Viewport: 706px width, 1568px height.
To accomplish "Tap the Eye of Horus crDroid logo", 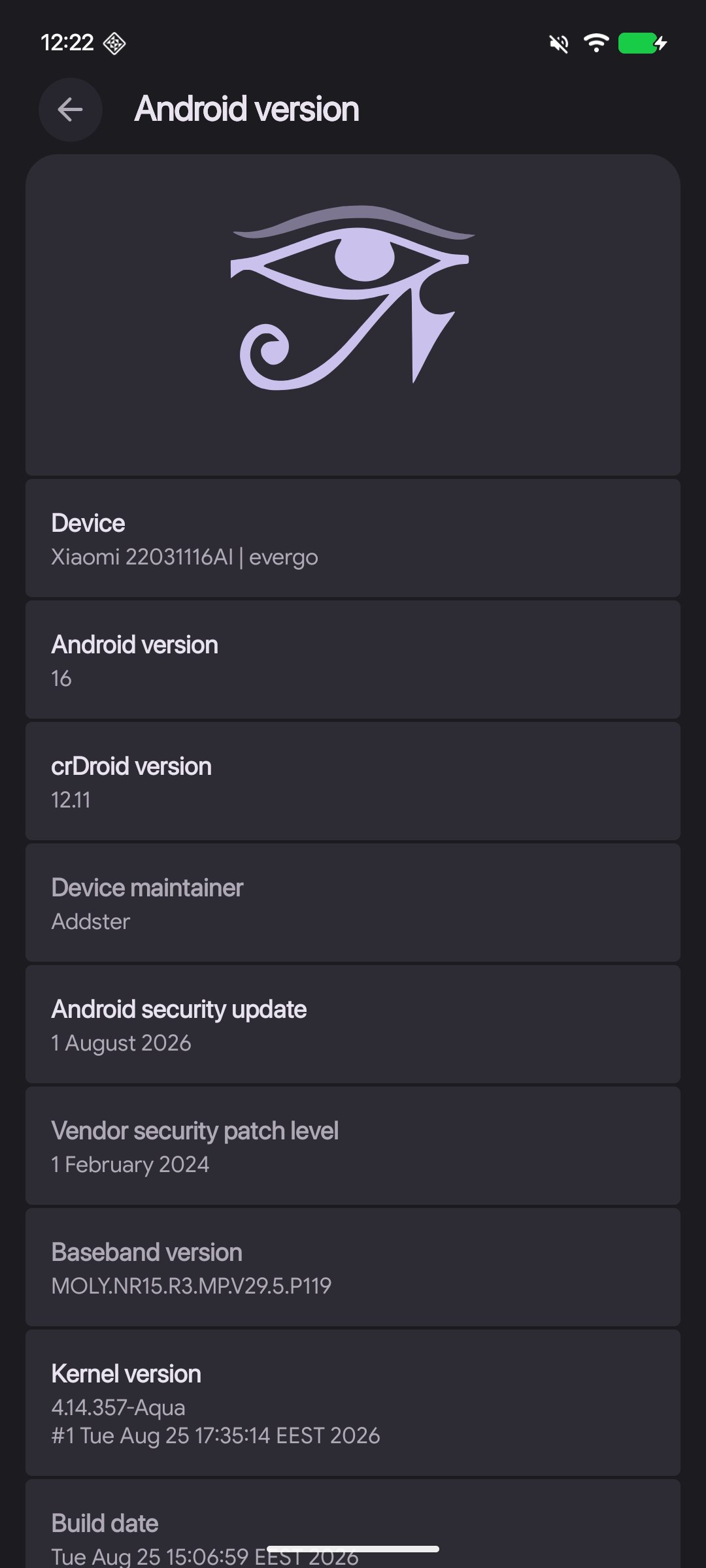I will click(353, 298).
